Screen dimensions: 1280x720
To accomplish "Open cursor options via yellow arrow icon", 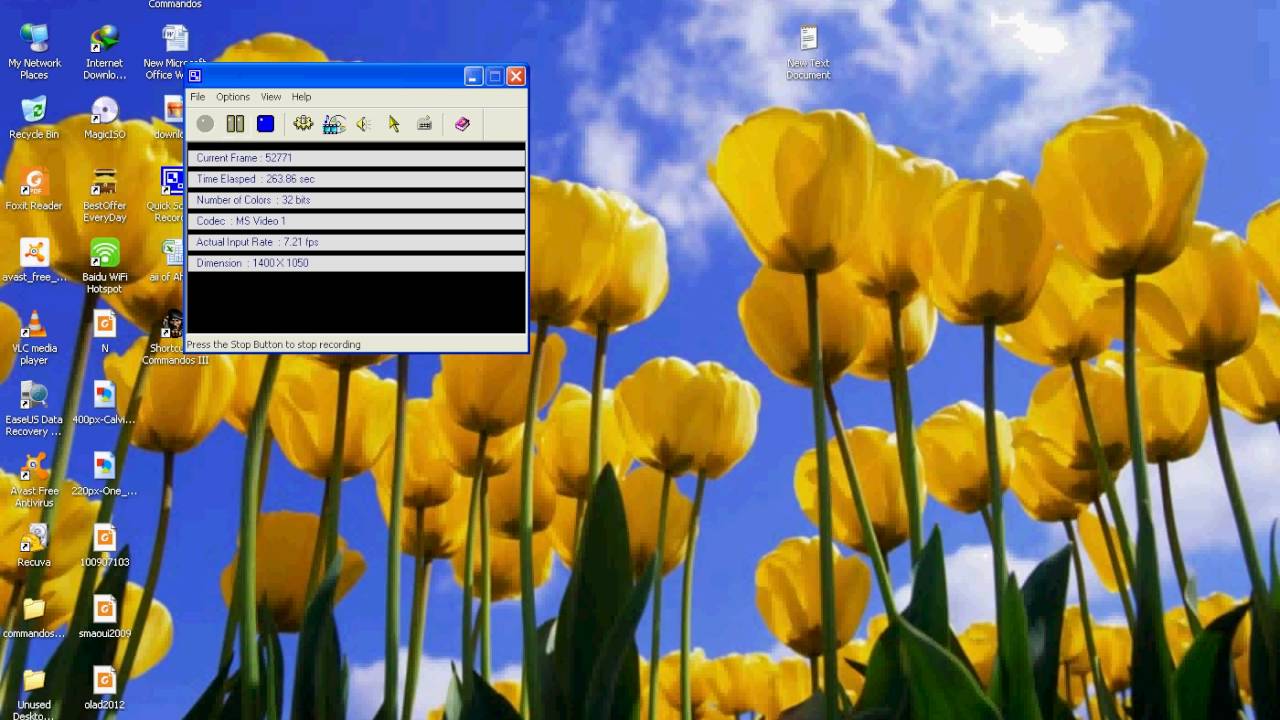I will tap(394, 124).
